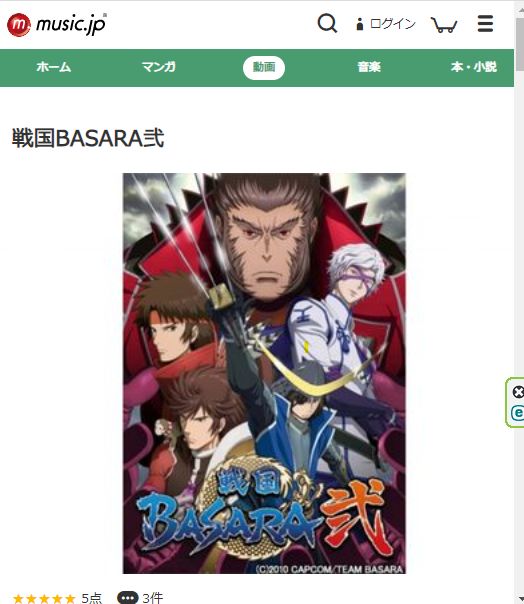Click the green 'e' side widget icon

pos(518,413)
